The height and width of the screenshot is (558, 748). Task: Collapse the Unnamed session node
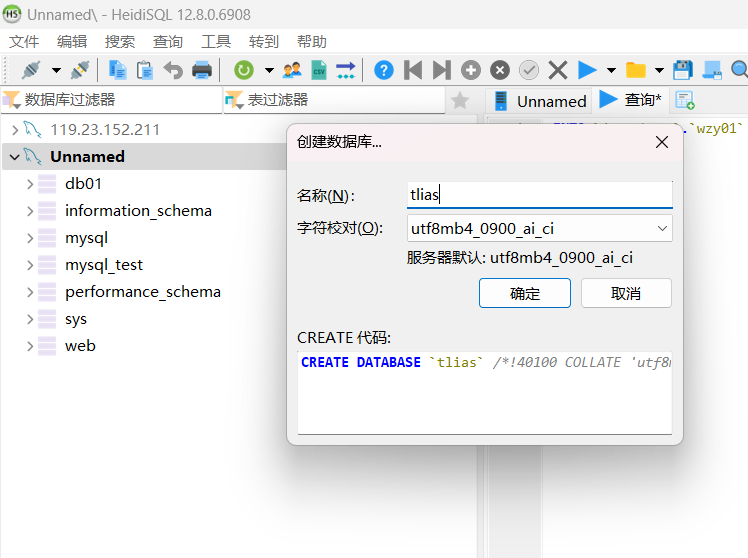[x=15, y=157]
